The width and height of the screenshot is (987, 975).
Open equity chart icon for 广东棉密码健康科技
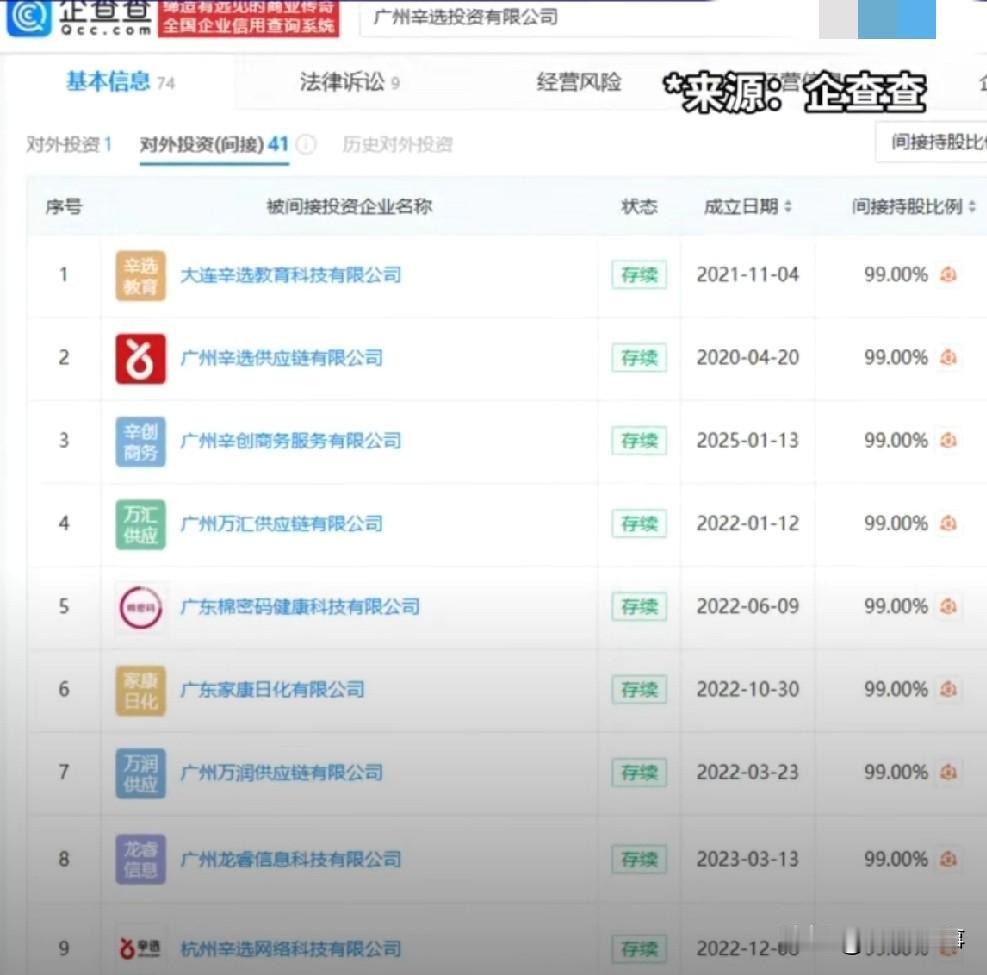[949, 606]
